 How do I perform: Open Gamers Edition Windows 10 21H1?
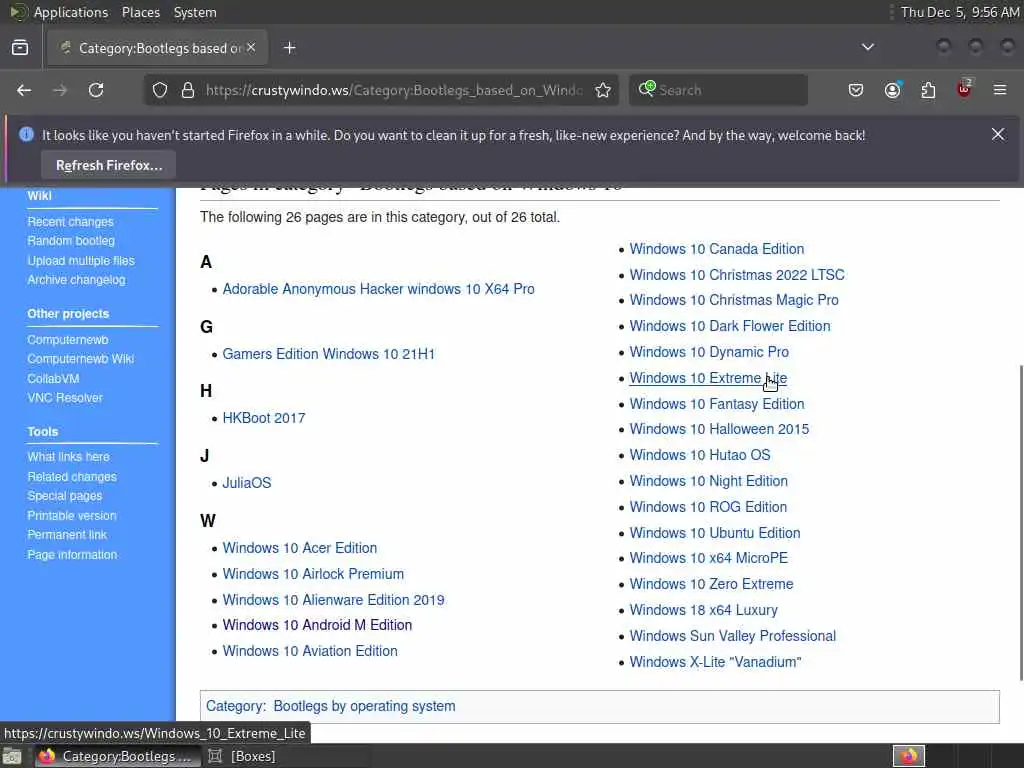pos(328,354)
